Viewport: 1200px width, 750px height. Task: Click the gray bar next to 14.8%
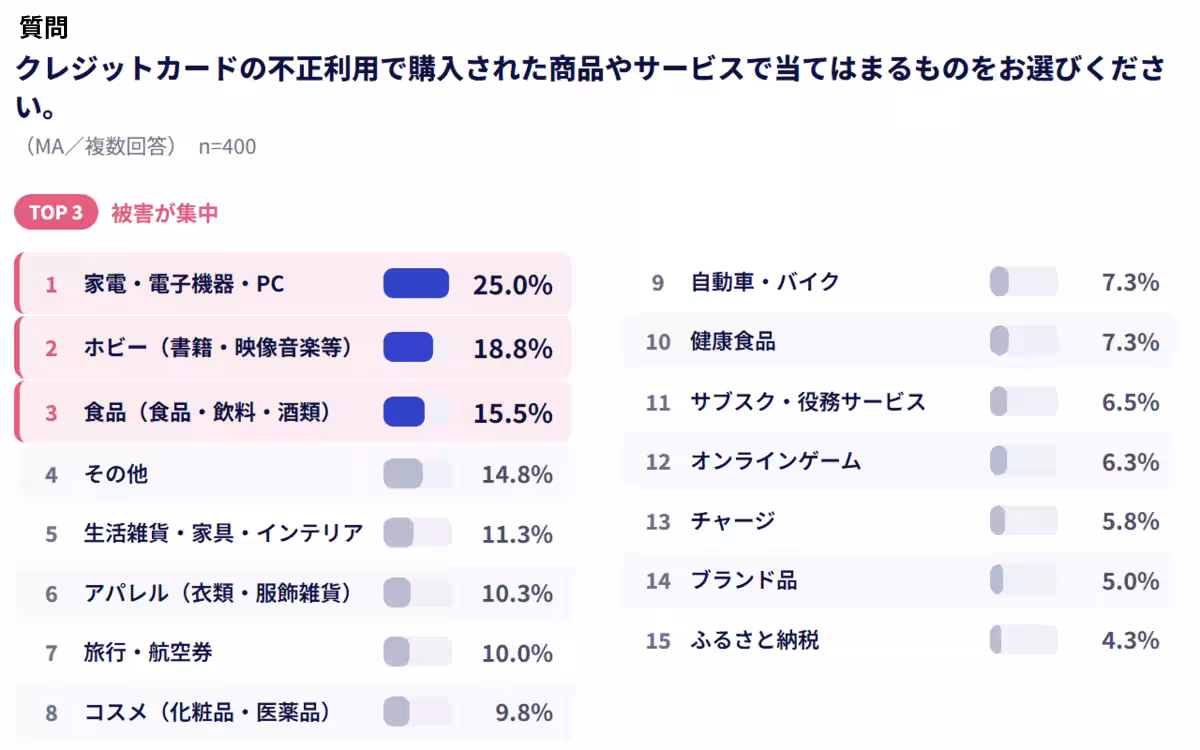coord(403,473)
